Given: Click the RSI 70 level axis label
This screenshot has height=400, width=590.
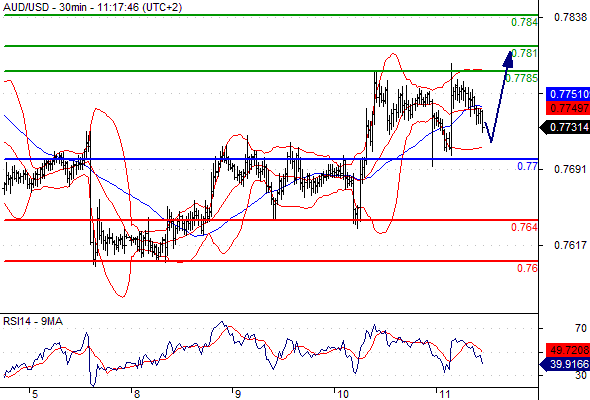Looking at the screenshot, I should click(x=581, y=329).
